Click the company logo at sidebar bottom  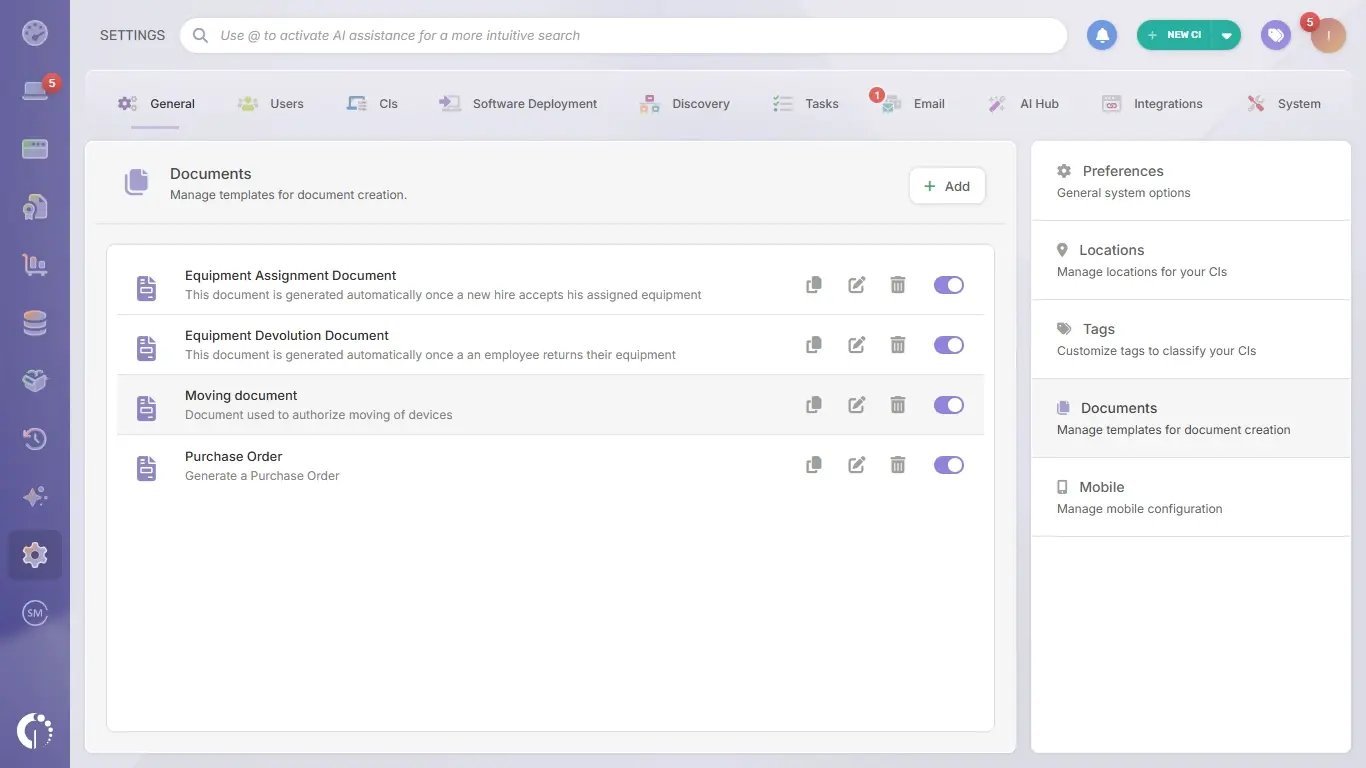[35, 730]
